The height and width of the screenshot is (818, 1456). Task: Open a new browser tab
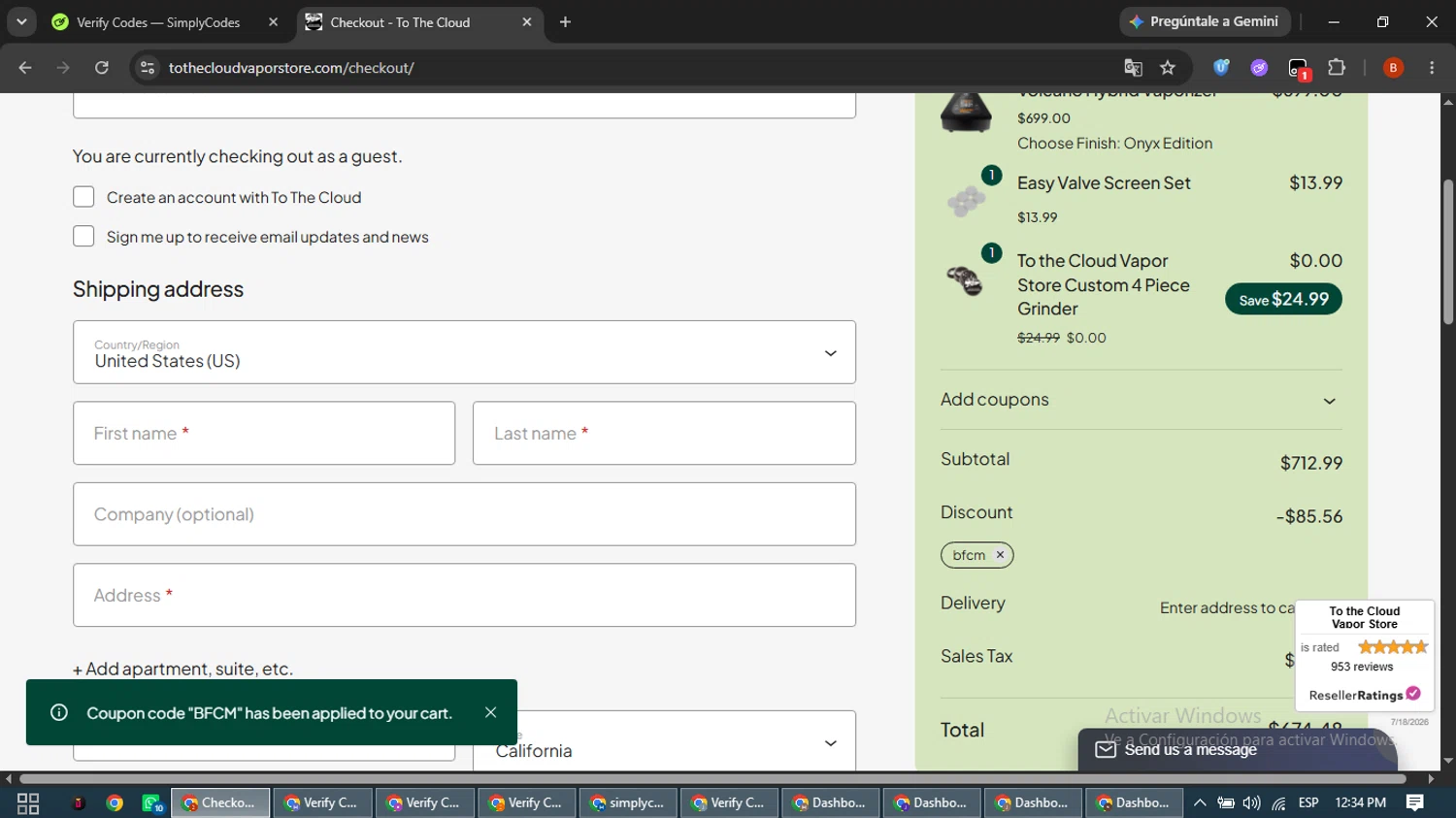(565, 22)
